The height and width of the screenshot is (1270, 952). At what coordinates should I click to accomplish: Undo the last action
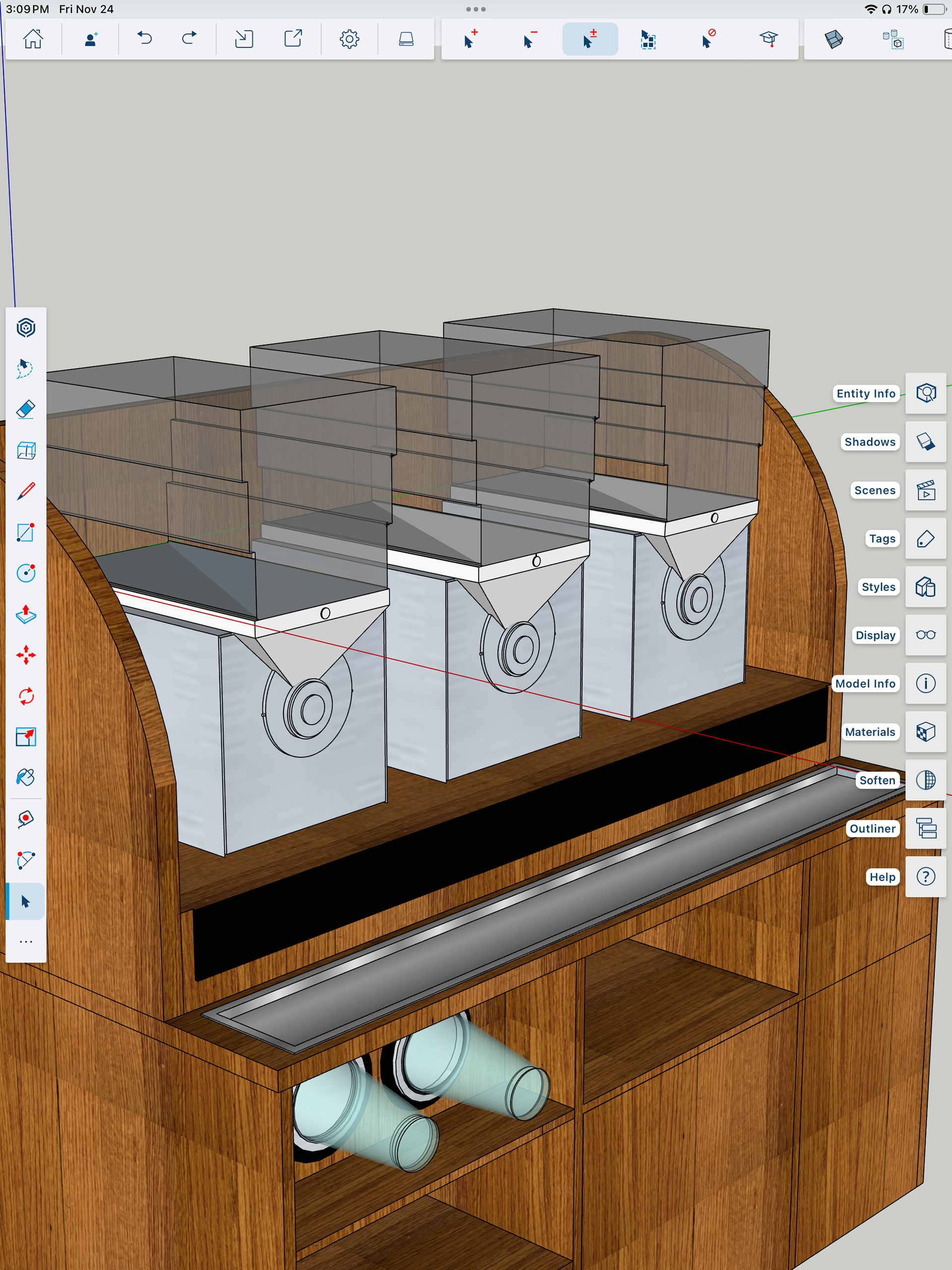(145, 39)
